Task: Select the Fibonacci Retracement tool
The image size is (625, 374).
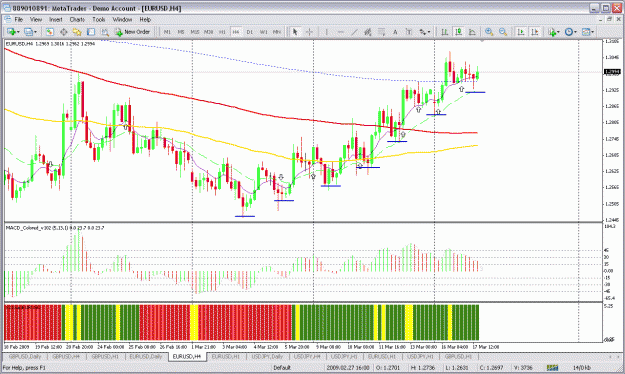Action: pos(381,32)
